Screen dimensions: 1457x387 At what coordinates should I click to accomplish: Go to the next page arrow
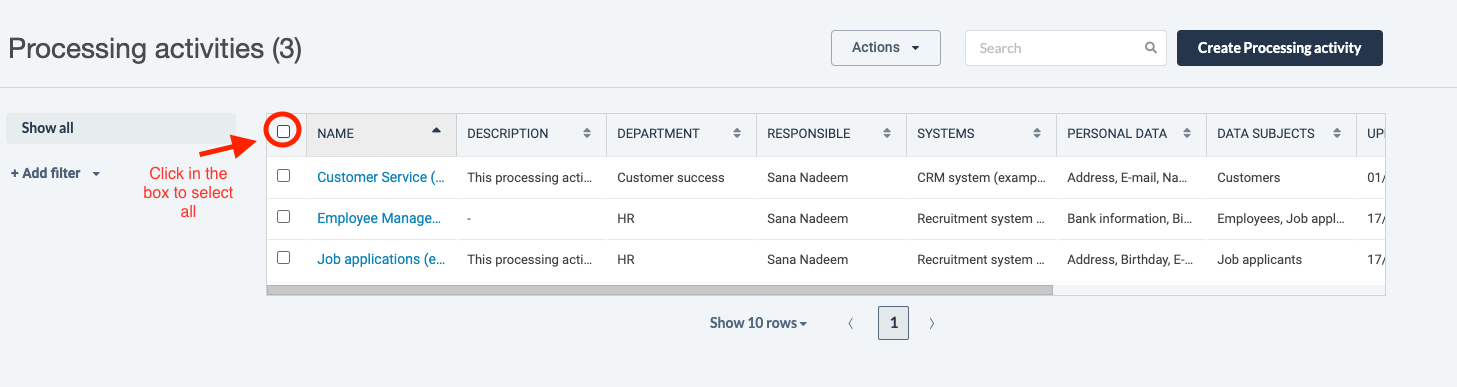(932, 323)
